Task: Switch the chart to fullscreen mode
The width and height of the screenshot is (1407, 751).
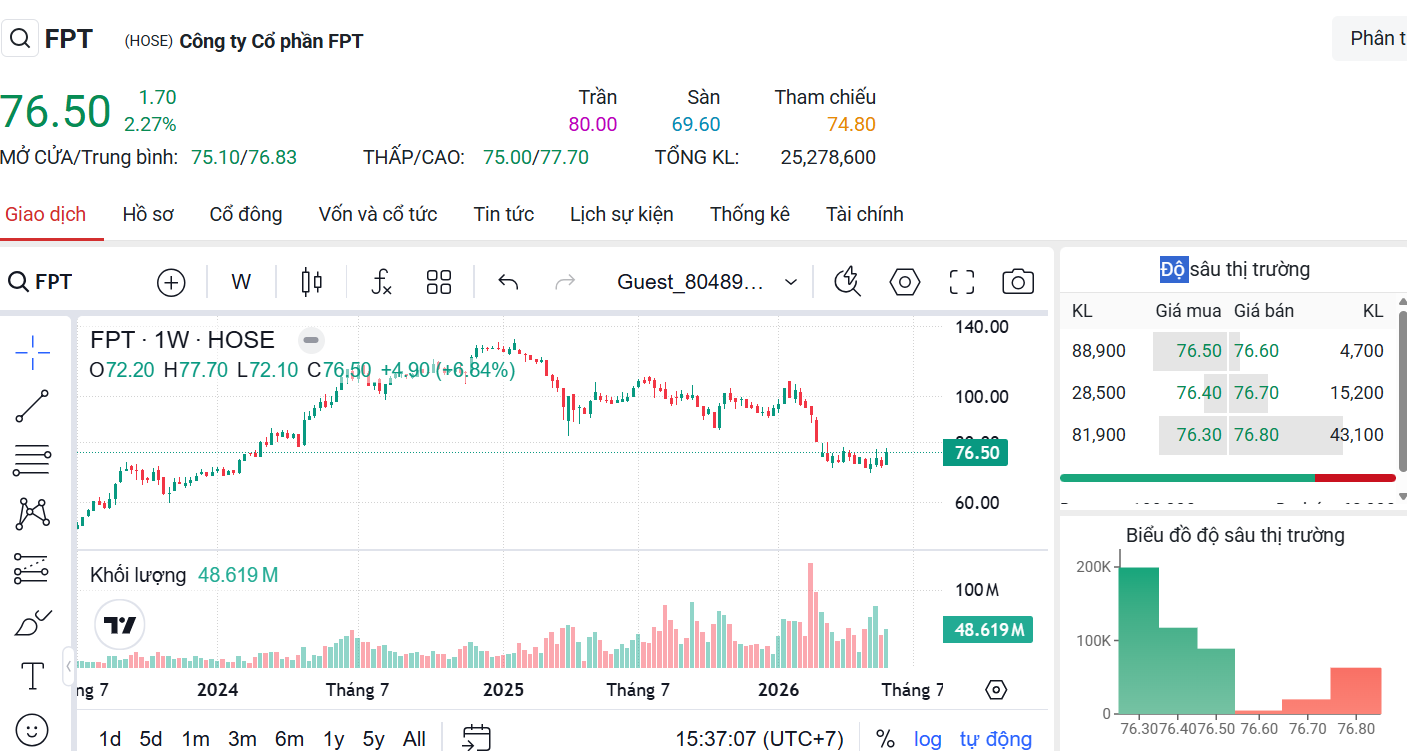Action: [962, 283]
